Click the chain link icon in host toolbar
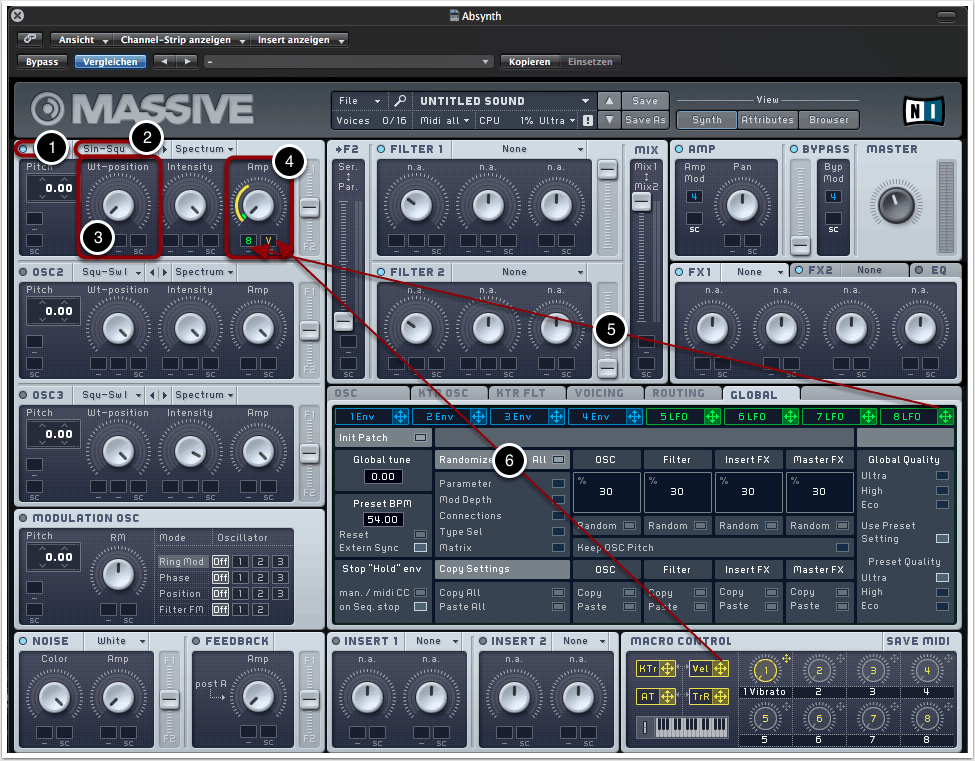 coord(31,40)
